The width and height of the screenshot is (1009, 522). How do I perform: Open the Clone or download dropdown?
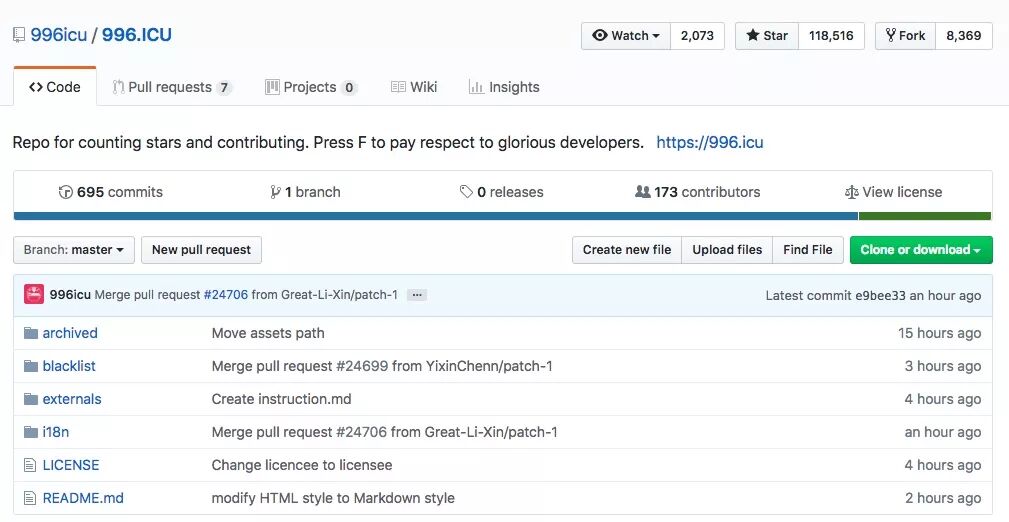click(x=920, y=250)
